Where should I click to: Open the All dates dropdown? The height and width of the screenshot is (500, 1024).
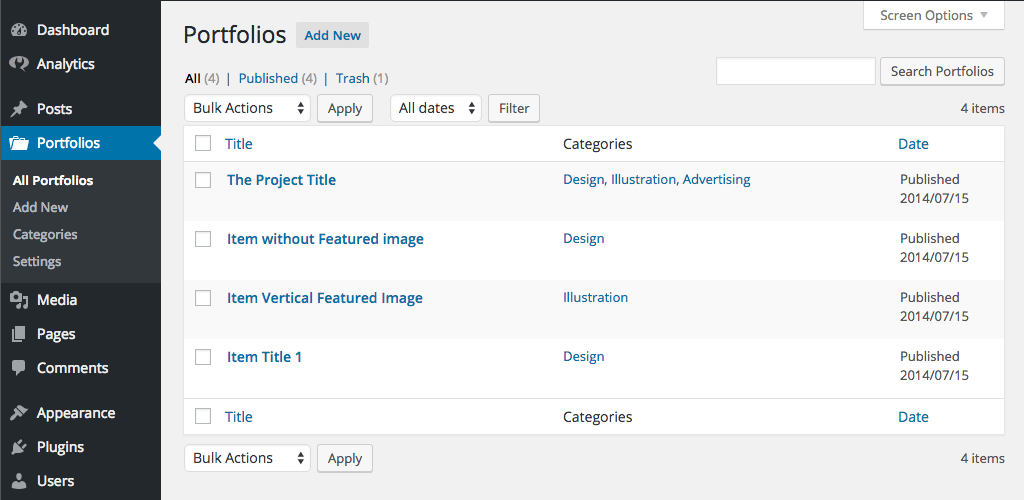436,108
